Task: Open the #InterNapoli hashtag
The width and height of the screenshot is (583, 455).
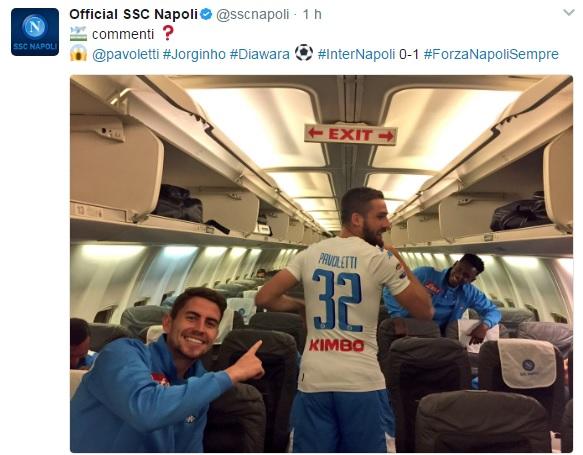Action: click(356, 54)
